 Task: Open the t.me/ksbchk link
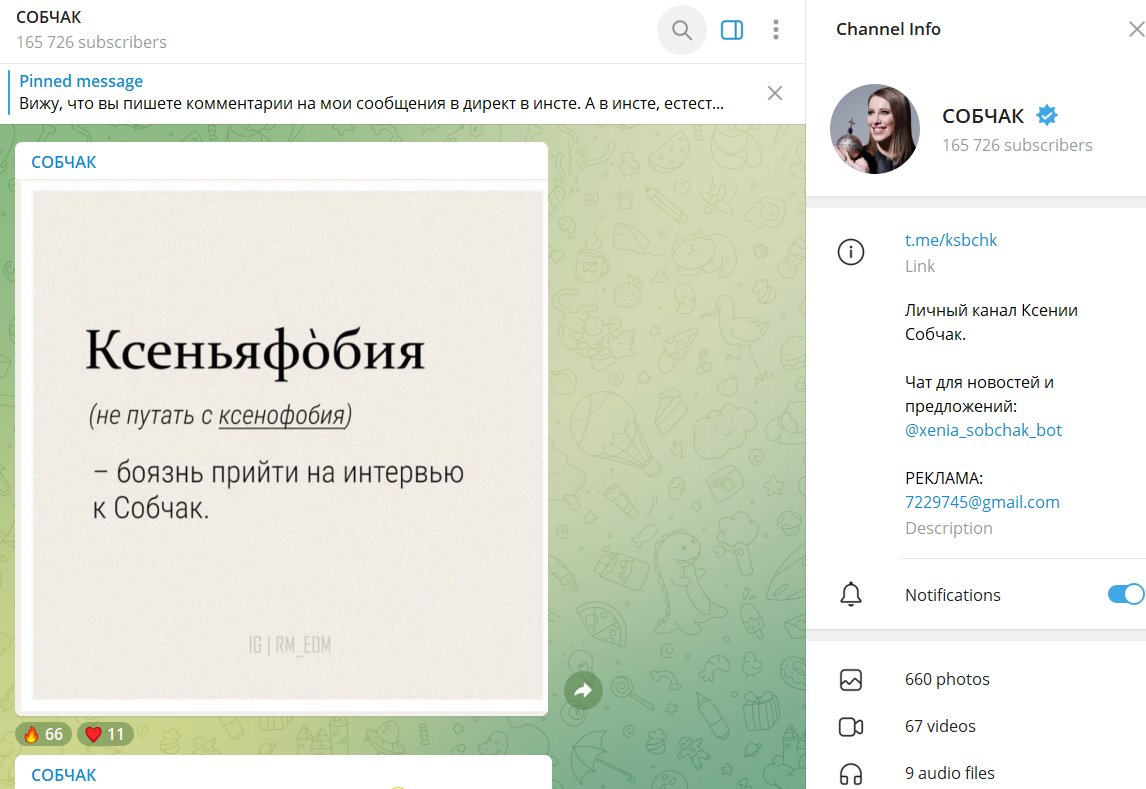(951, 240)
